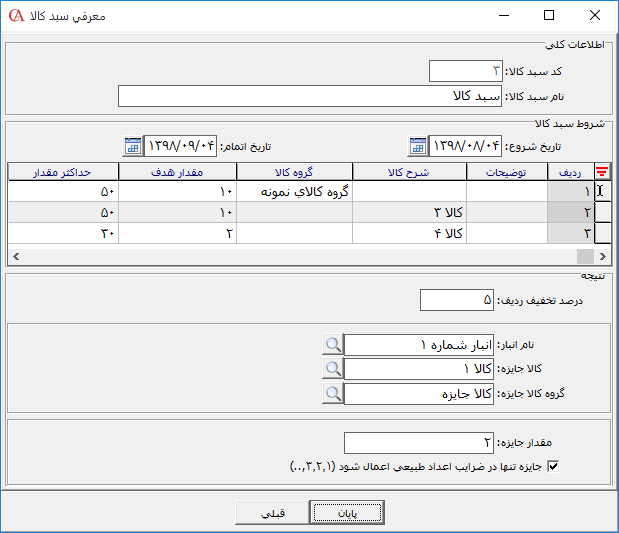Viewport: 619px width, 533px height.
Task: Click the گروه کالا column header
Action: (294, 172)
